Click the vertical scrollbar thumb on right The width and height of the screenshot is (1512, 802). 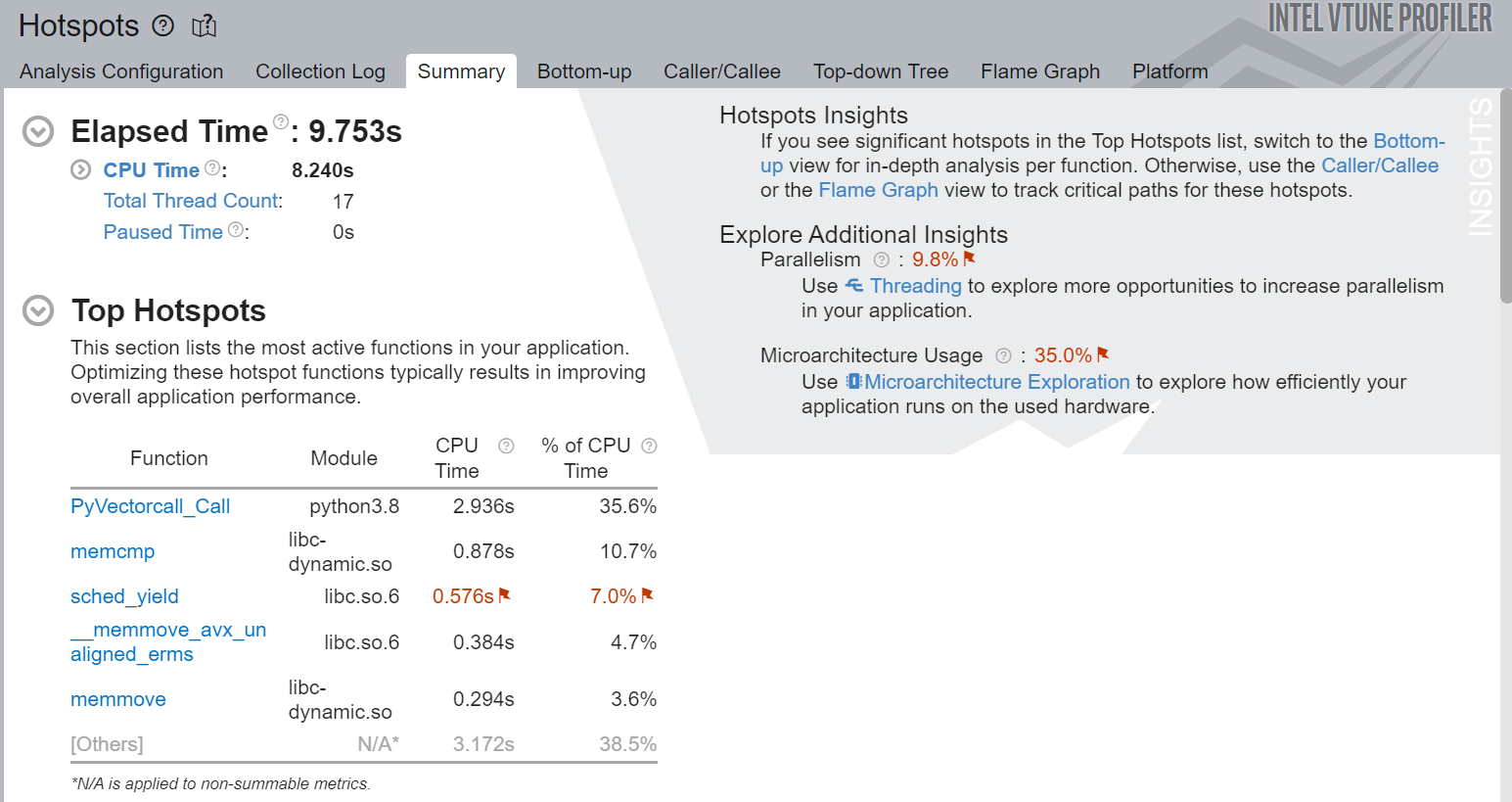[x=1505, y=196]
